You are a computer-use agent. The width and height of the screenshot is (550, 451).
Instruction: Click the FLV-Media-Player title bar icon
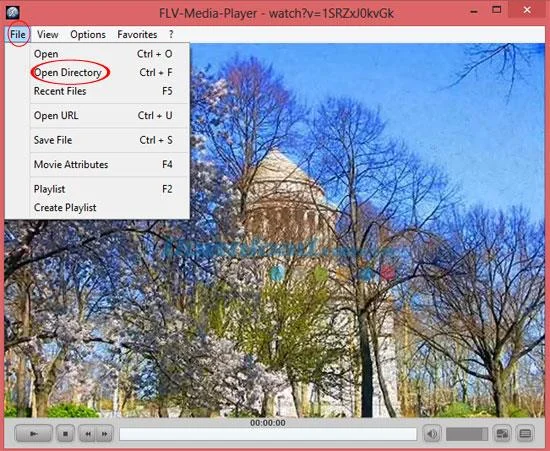12,12
